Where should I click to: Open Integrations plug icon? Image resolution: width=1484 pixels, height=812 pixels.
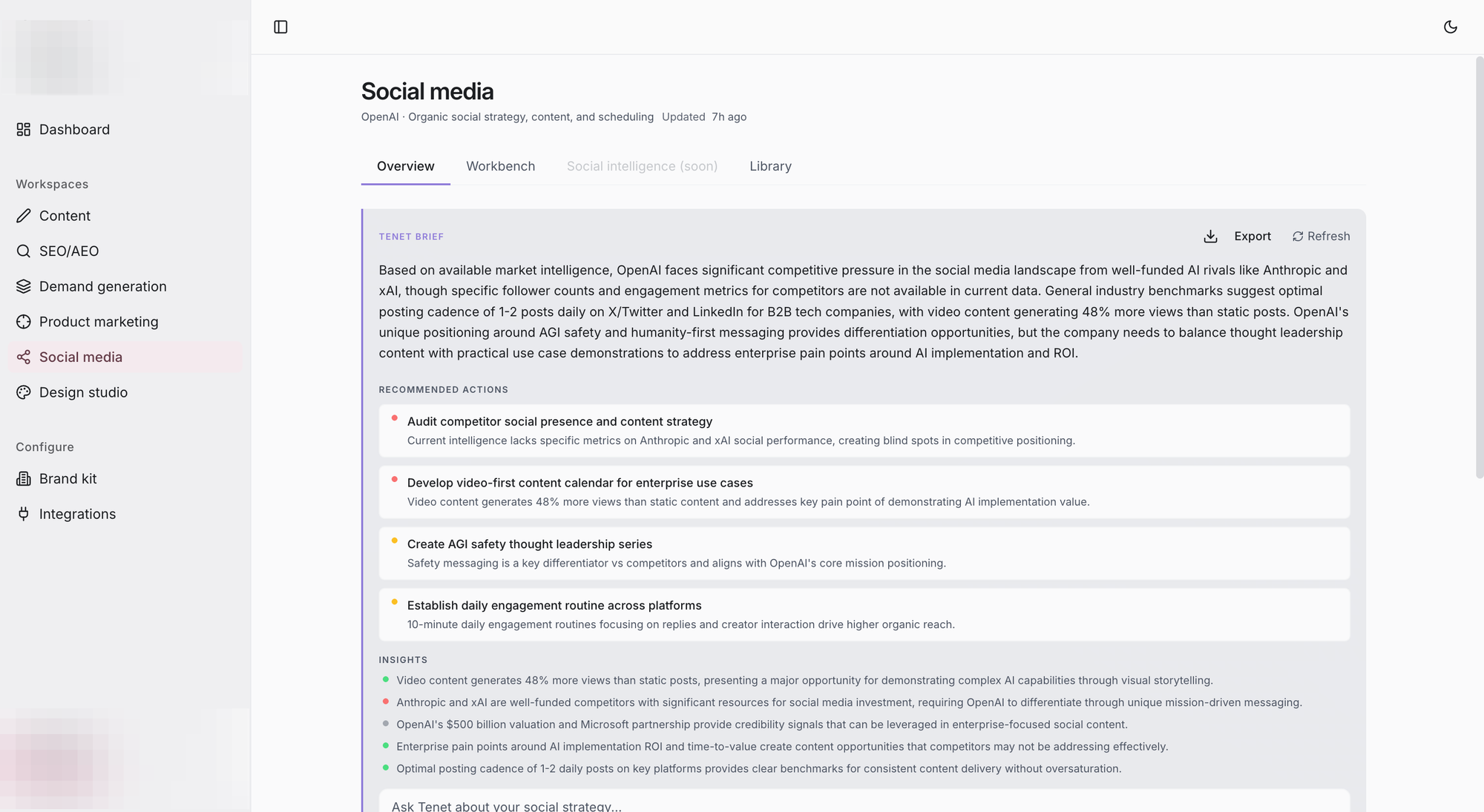pyautogui.click(x=24, y=514)
